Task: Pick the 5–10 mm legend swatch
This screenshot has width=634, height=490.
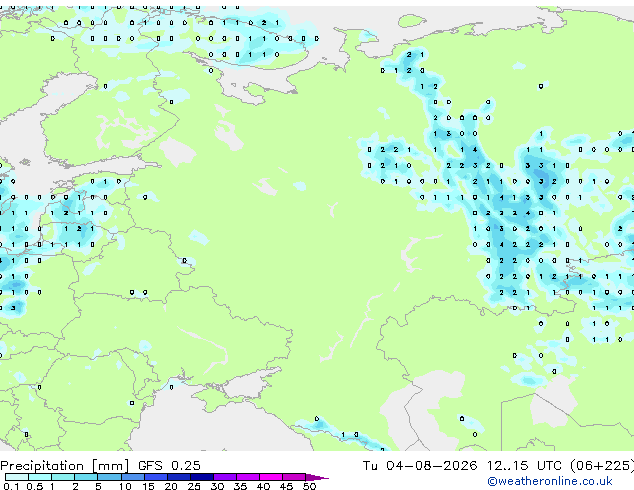Action: (109, 477)
